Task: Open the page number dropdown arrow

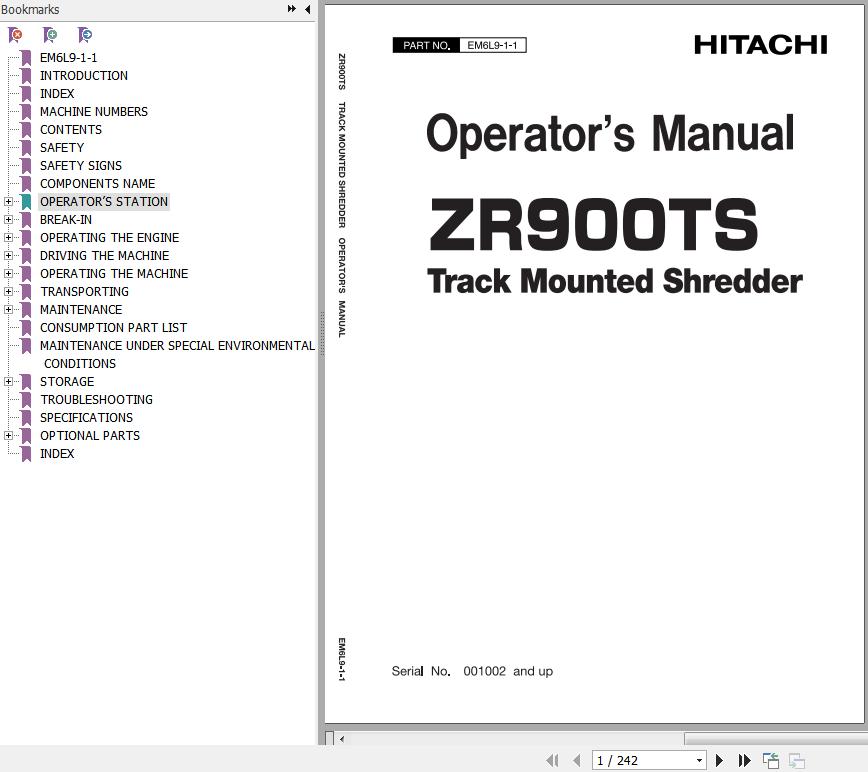Action: [699, 760]
